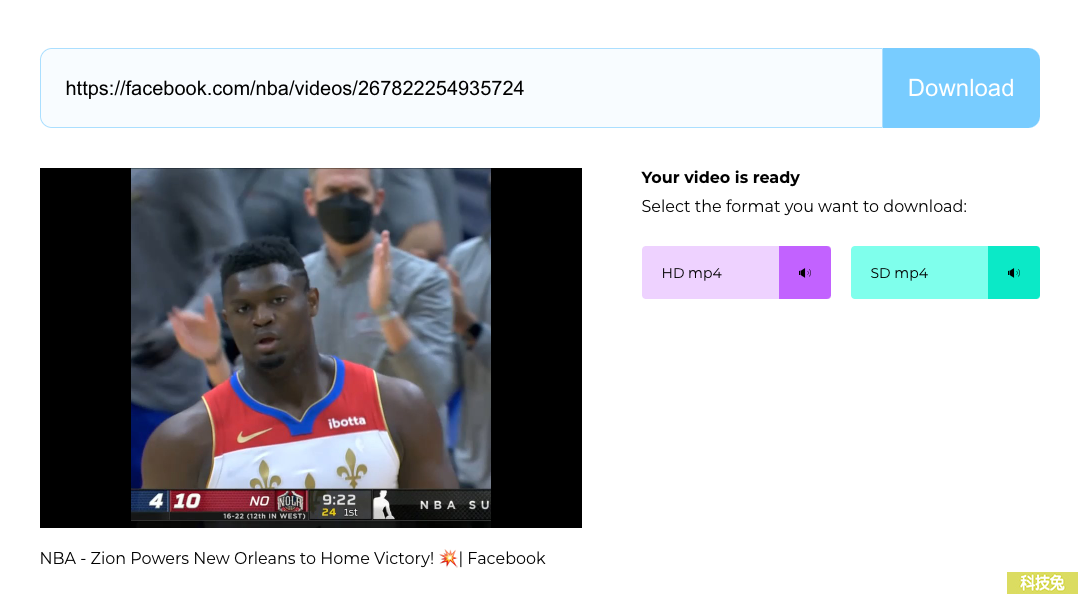This screenshot has width=1083, height=599.
Task: Click the gold Nike swoosh on jersey
Action: pos(254,436)
